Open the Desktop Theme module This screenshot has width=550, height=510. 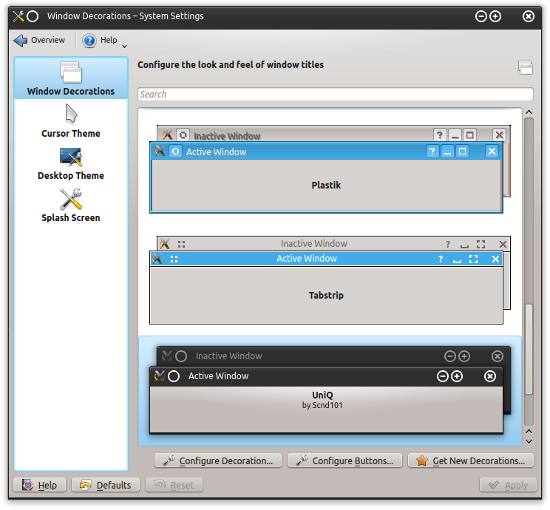(x=71, y=164)
